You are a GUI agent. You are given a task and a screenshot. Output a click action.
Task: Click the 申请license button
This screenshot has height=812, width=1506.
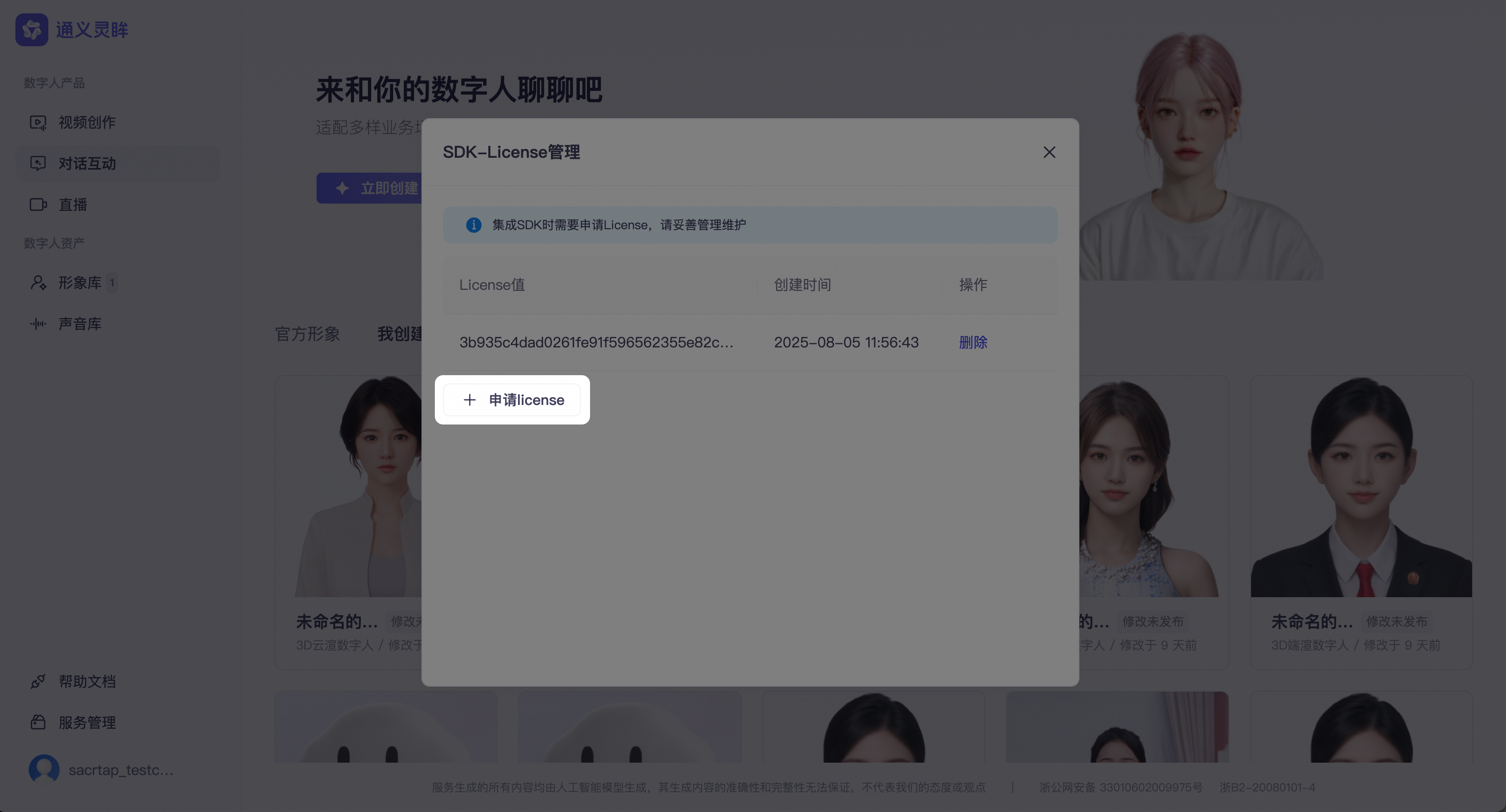[512, 400]
